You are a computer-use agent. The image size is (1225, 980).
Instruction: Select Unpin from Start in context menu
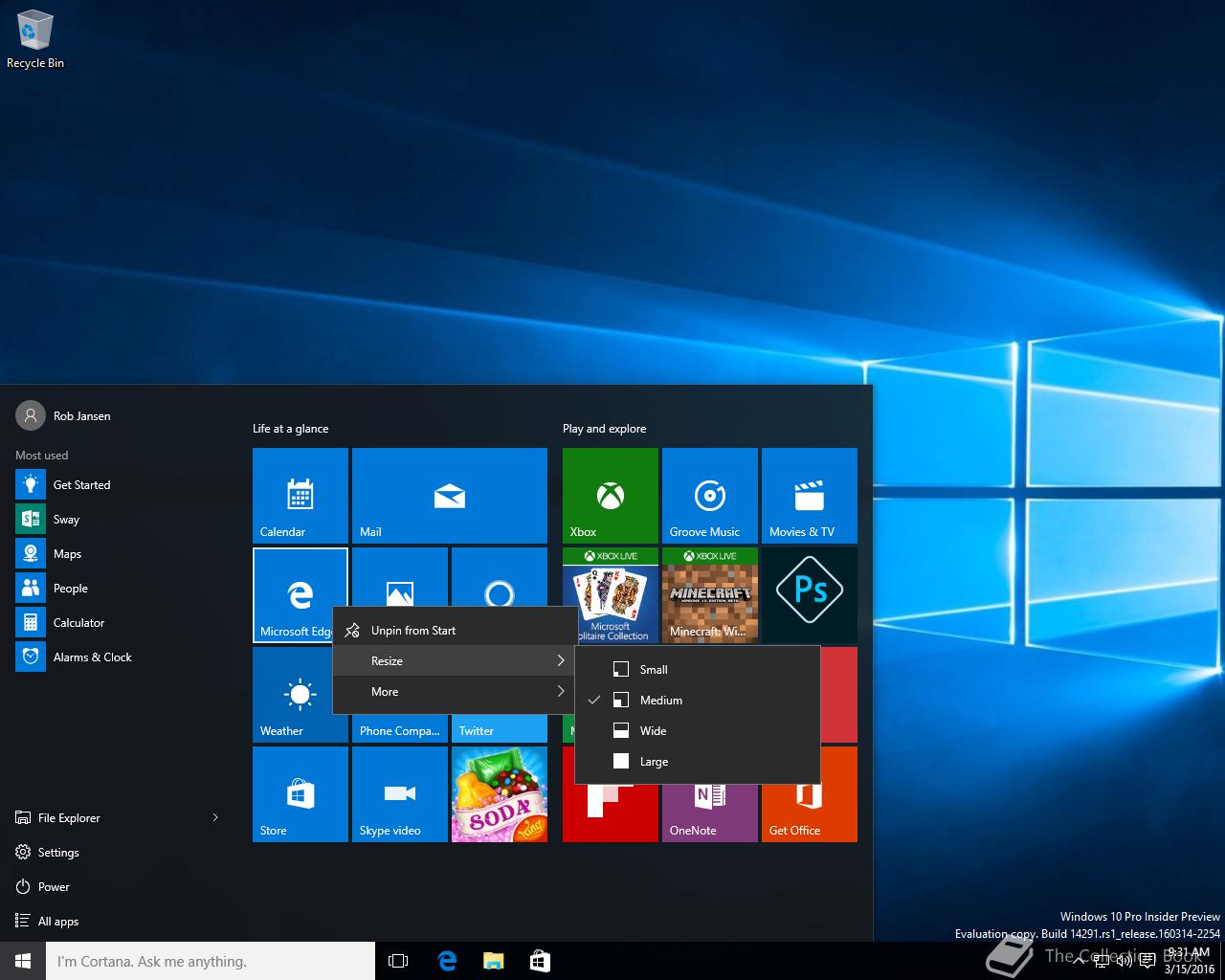pyautogui.click(x=455, y=631)
